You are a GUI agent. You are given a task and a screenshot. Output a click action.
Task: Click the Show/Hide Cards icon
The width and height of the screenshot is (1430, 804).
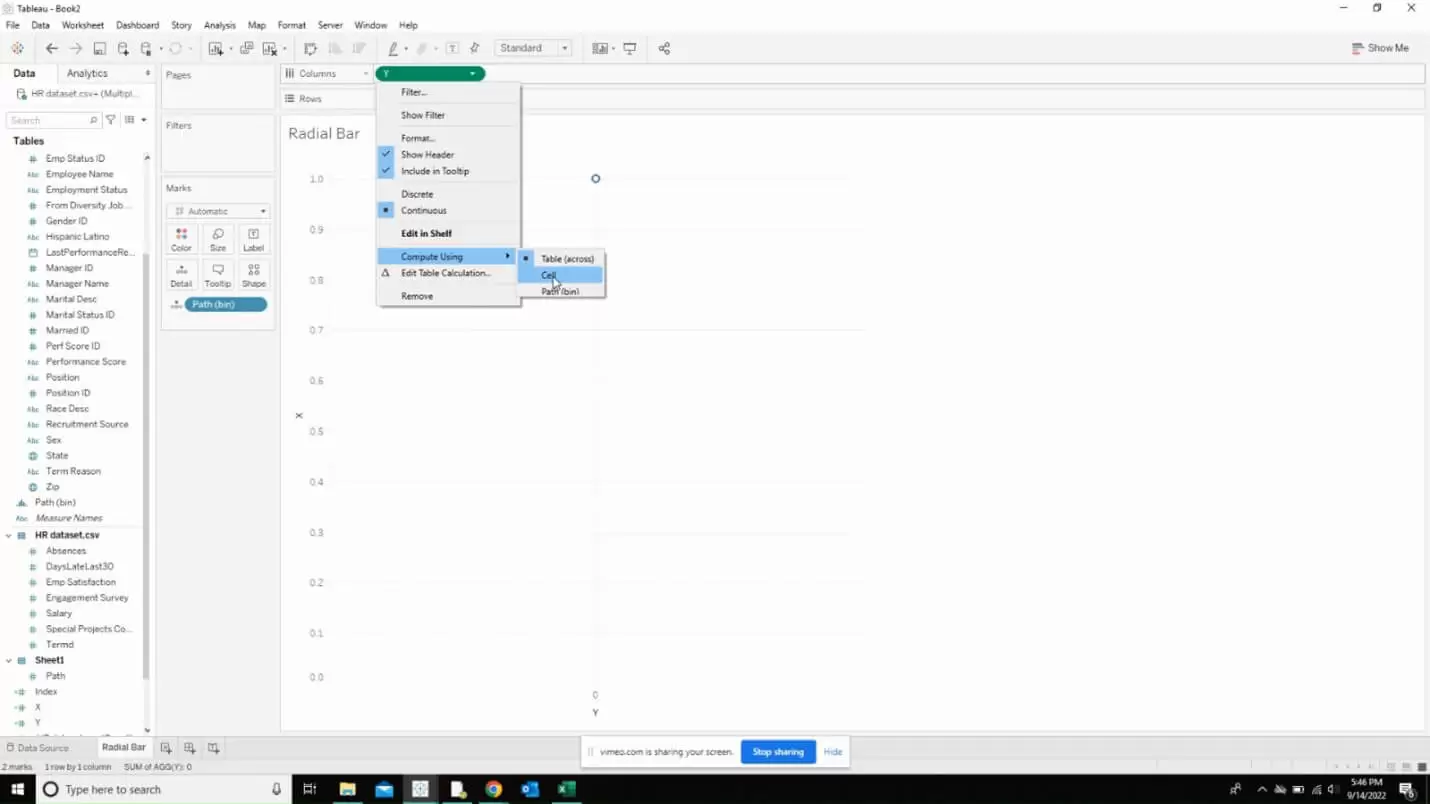pyautogui.click(x=599, y=48)
